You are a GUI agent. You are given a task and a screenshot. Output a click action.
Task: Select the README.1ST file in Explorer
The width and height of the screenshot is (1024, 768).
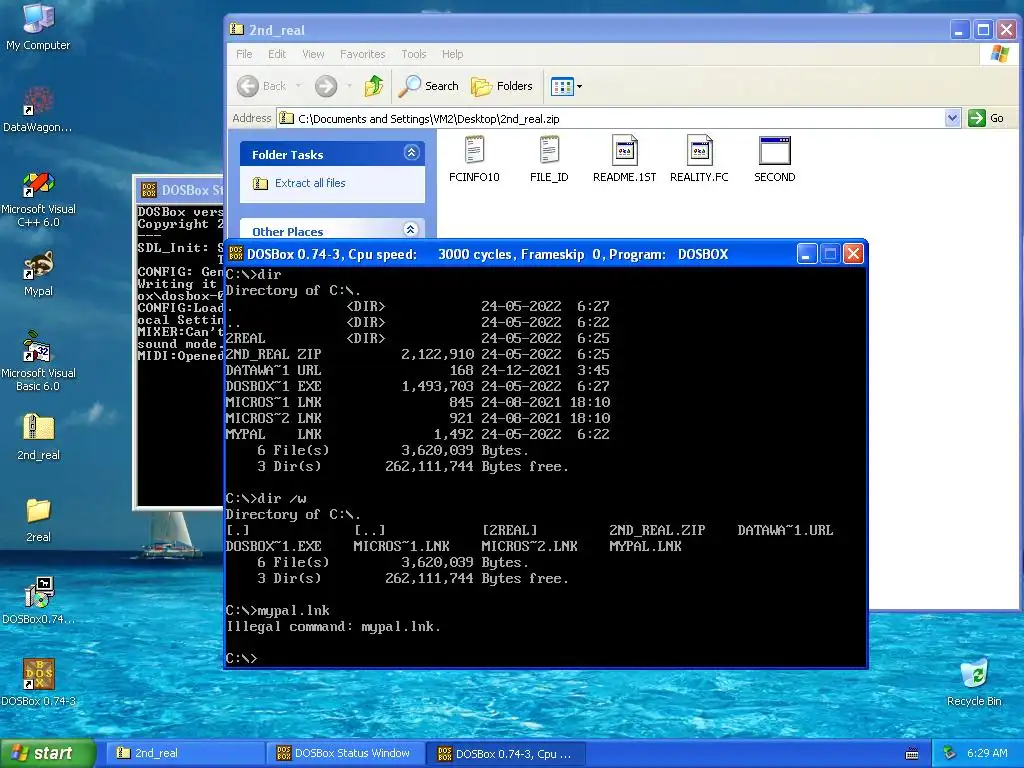tap(624, 159)
